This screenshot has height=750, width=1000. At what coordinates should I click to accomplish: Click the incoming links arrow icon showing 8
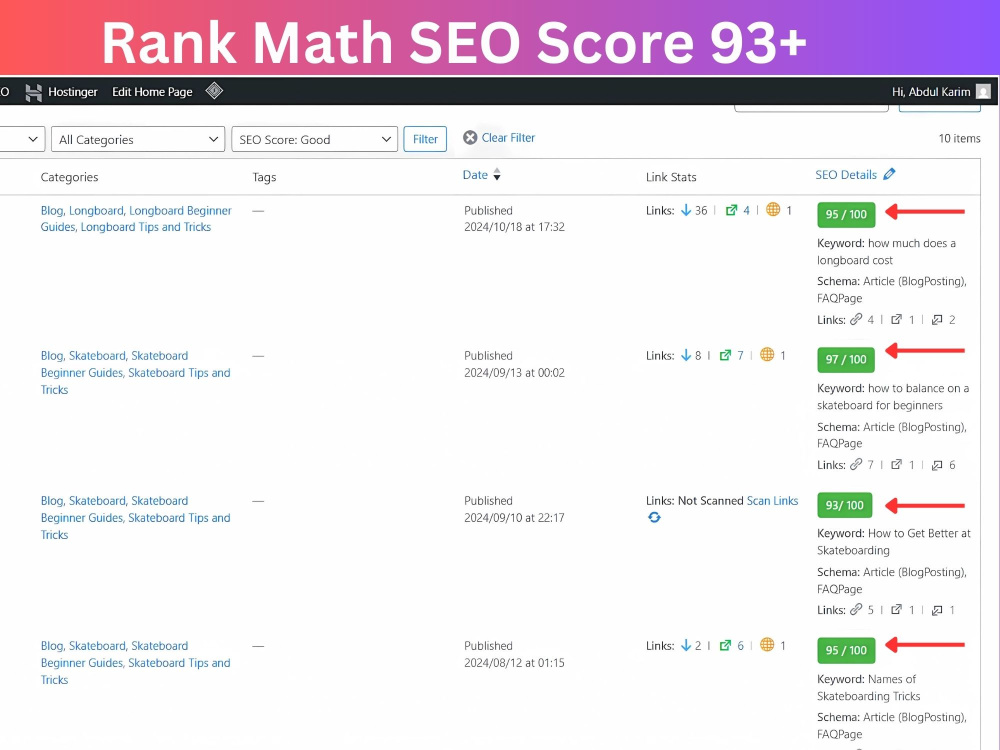(x=686, y=355)
